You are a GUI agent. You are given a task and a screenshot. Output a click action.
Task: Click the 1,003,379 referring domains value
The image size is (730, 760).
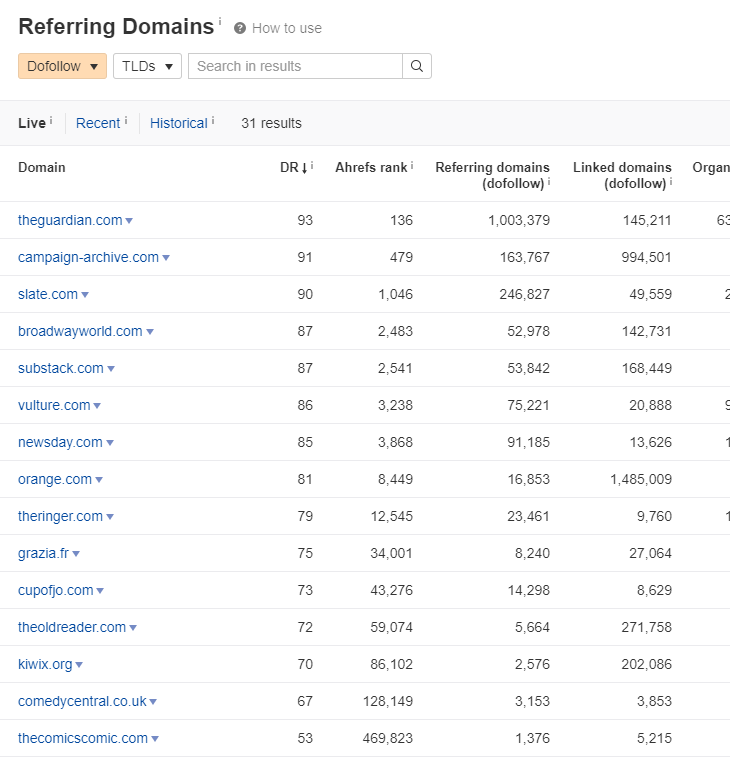(519, 220)
